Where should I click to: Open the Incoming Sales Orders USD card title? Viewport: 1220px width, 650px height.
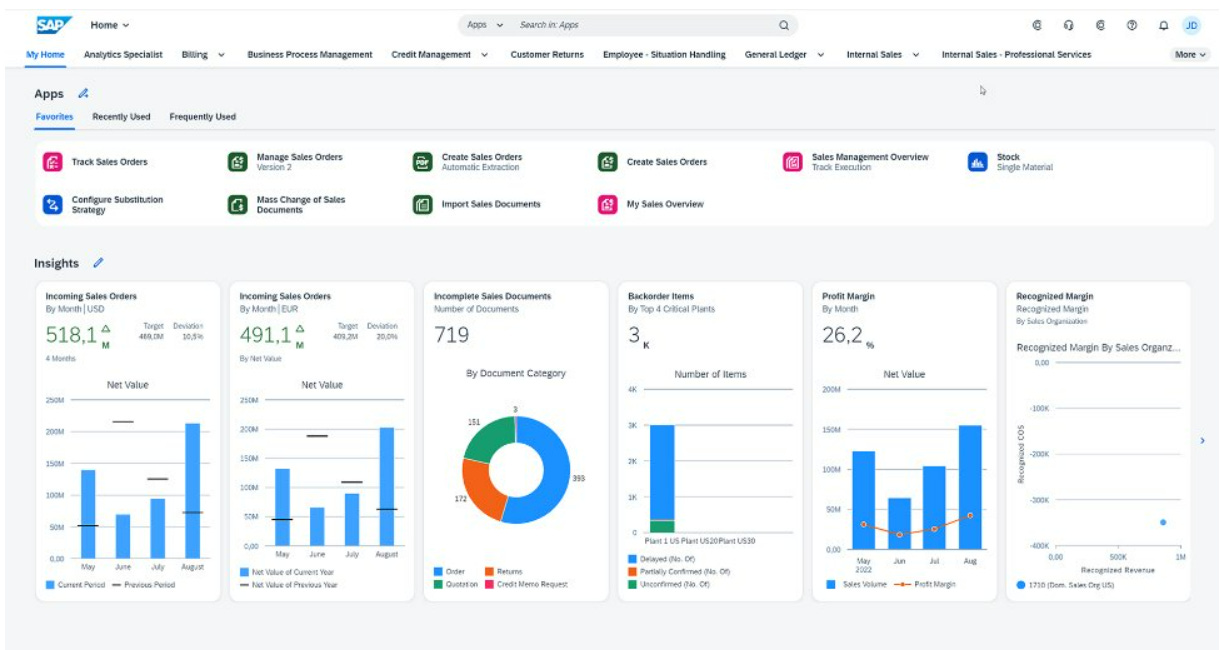(x=91, y=297)
